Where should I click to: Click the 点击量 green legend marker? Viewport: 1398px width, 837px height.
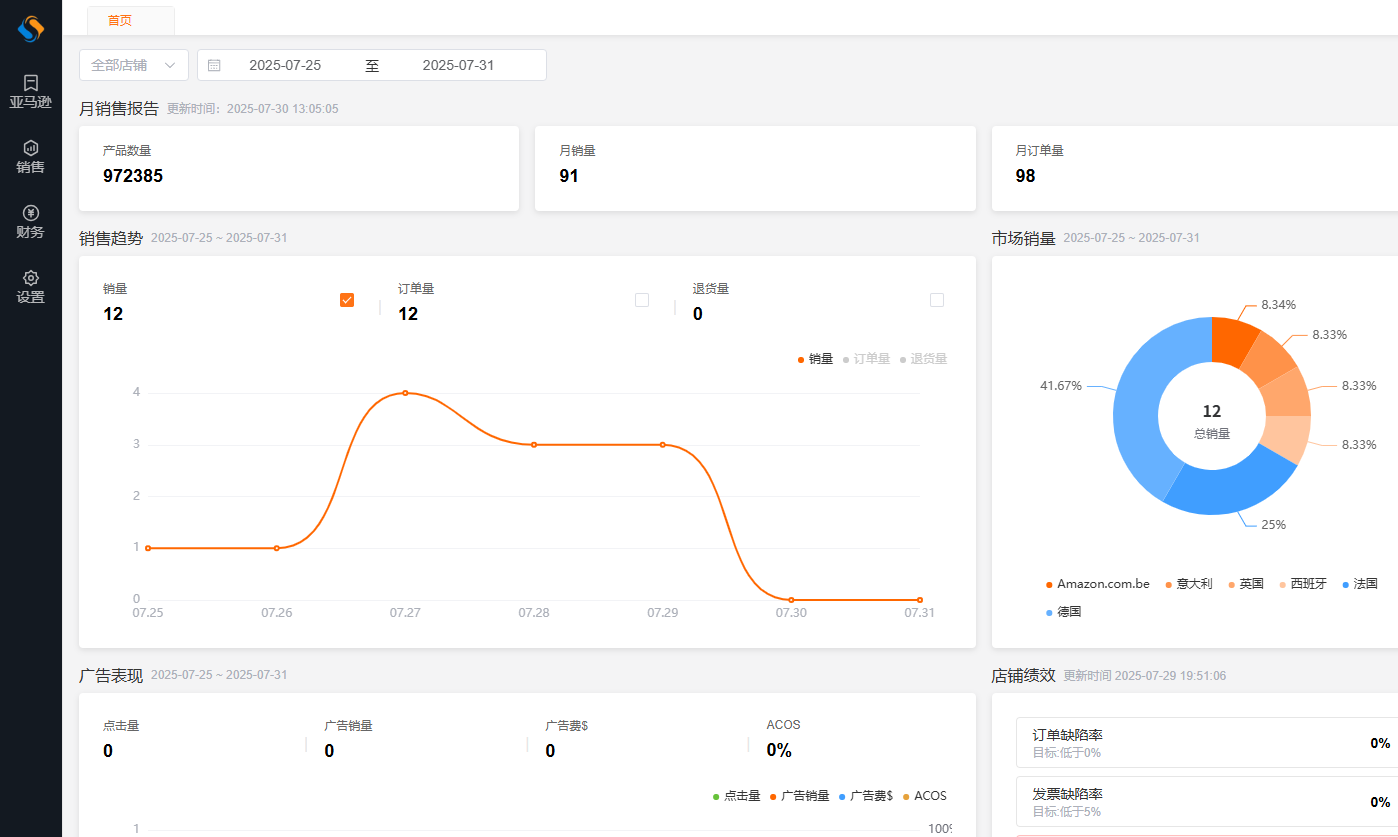click(x=716, y=797)
